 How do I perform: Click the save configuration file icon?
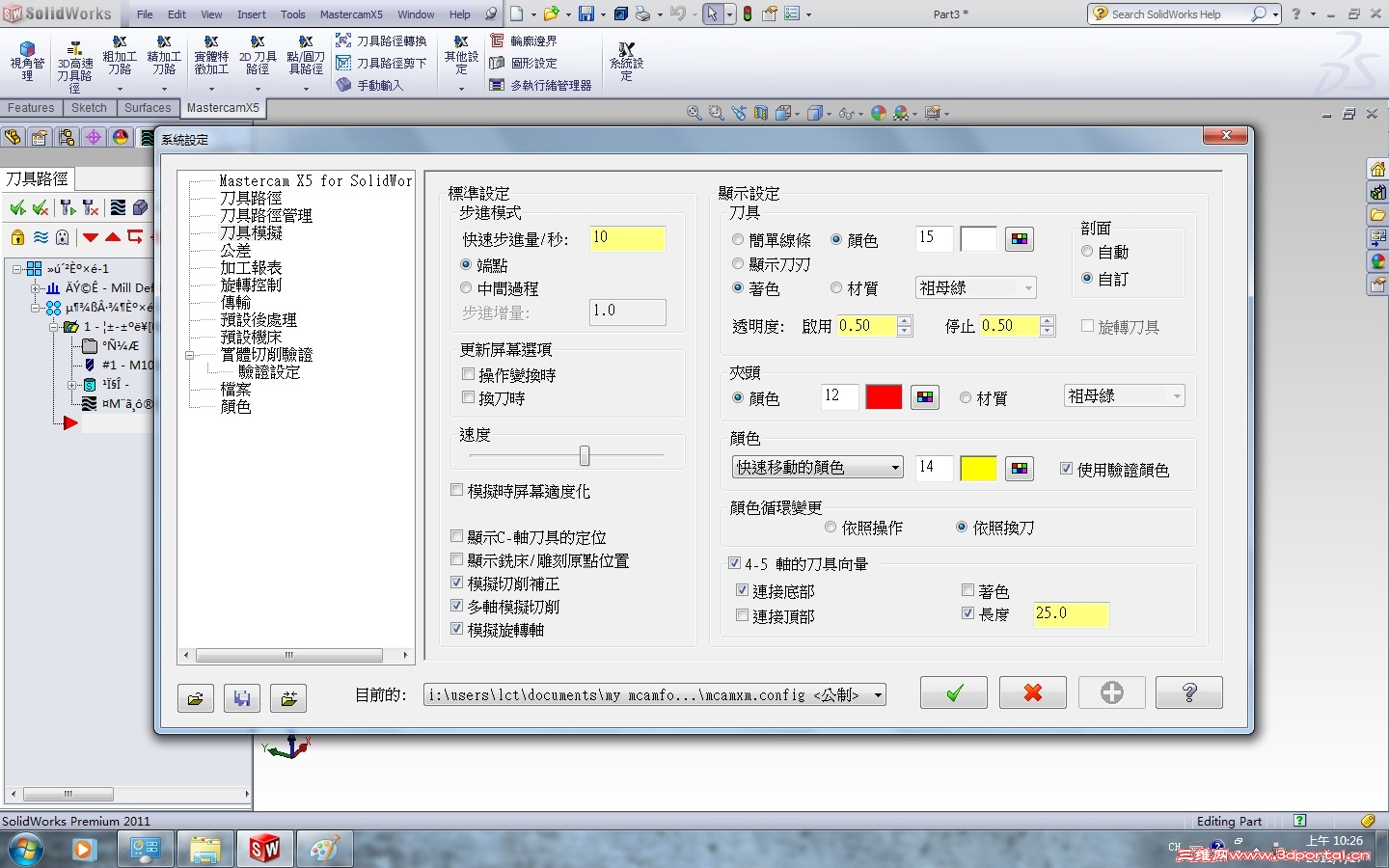point(242,697)
